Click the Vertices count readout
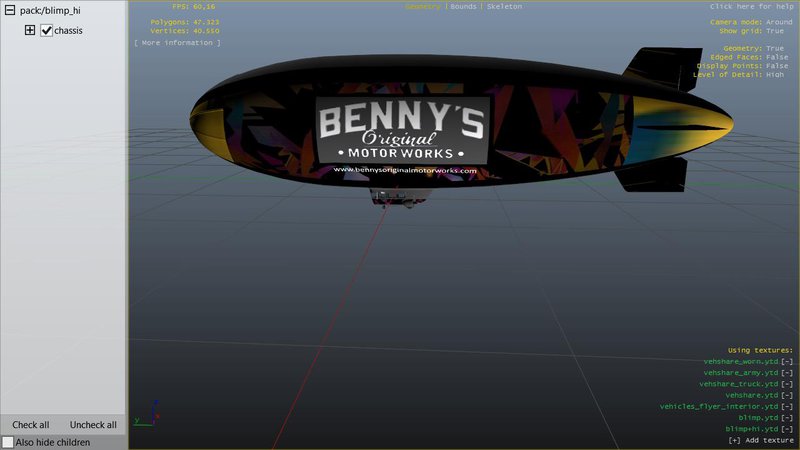The image size is (800, 450). tap(185, 31)
